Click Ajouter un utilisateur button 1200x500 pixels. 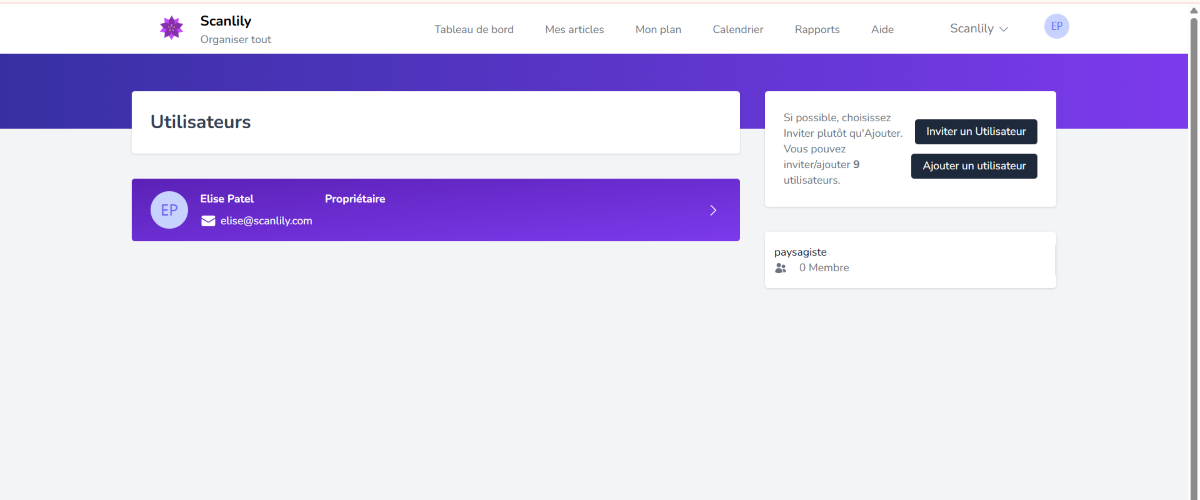(974, 166)
